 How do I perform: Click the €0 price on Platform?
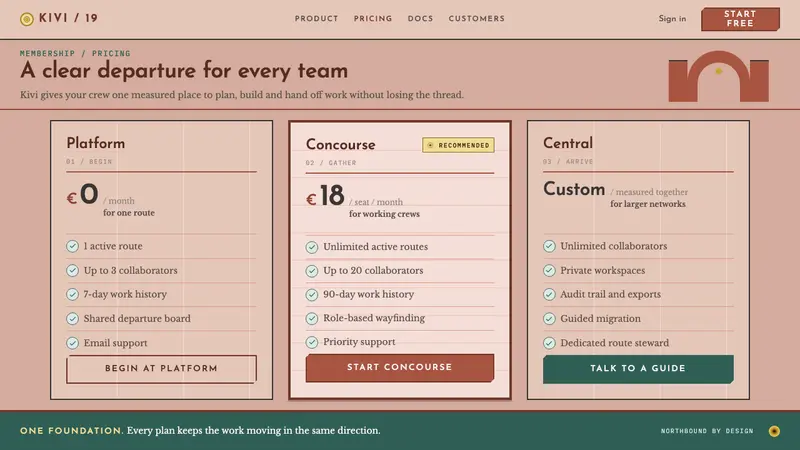pos(83,195)
